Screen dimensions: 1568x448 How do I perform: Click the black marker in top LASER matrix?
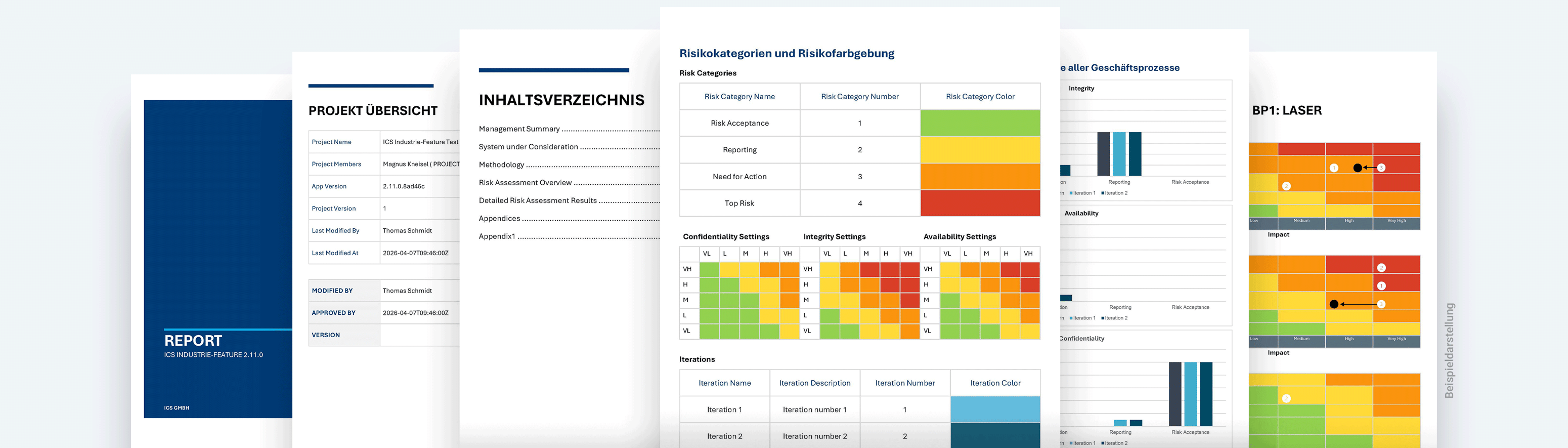point(1358,168)
